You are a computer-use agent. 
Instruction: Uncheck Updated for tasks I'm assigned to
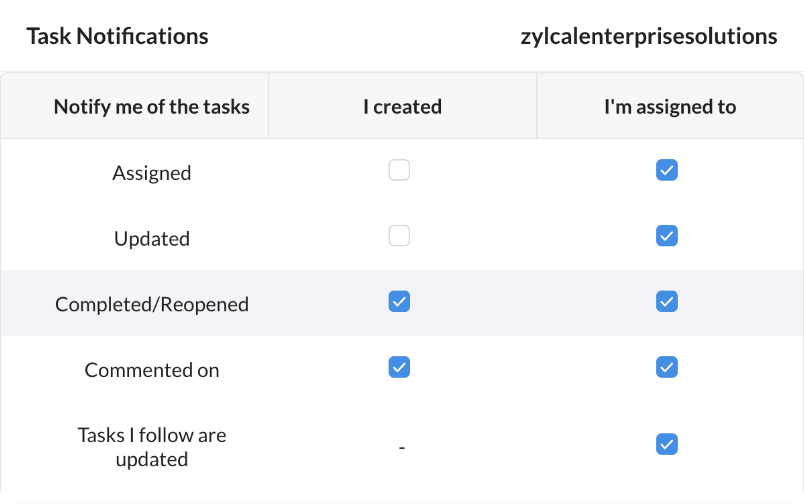(667, 237)
